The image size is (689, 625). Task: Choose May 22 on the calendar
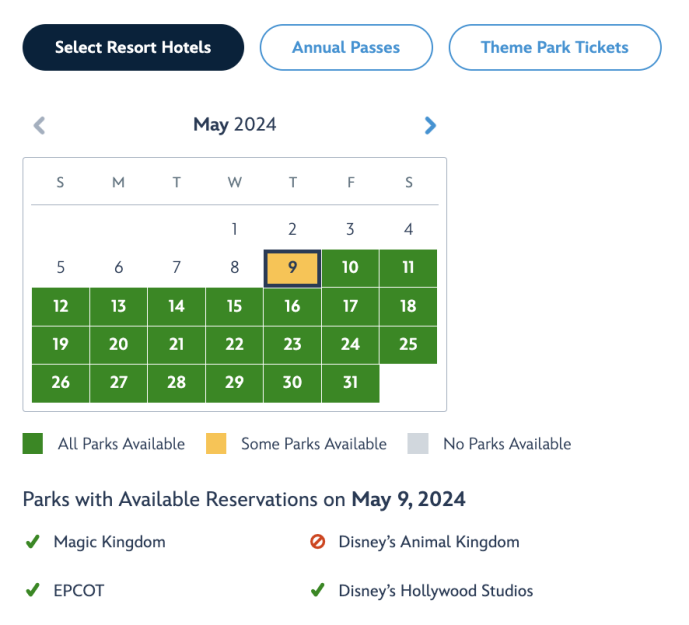pyautogui.click(x=235, y=345)
